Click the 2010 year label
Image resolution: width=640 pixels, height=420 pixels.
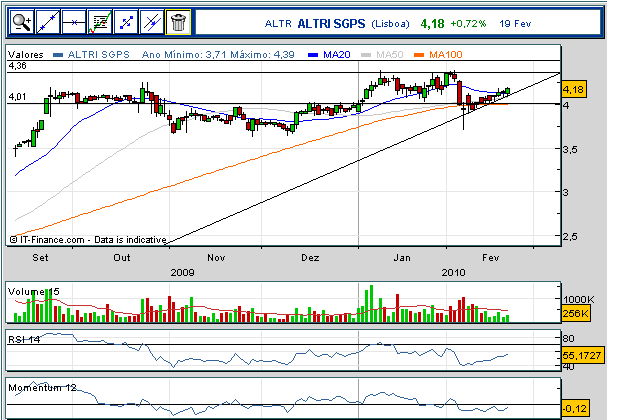point(453,272)
